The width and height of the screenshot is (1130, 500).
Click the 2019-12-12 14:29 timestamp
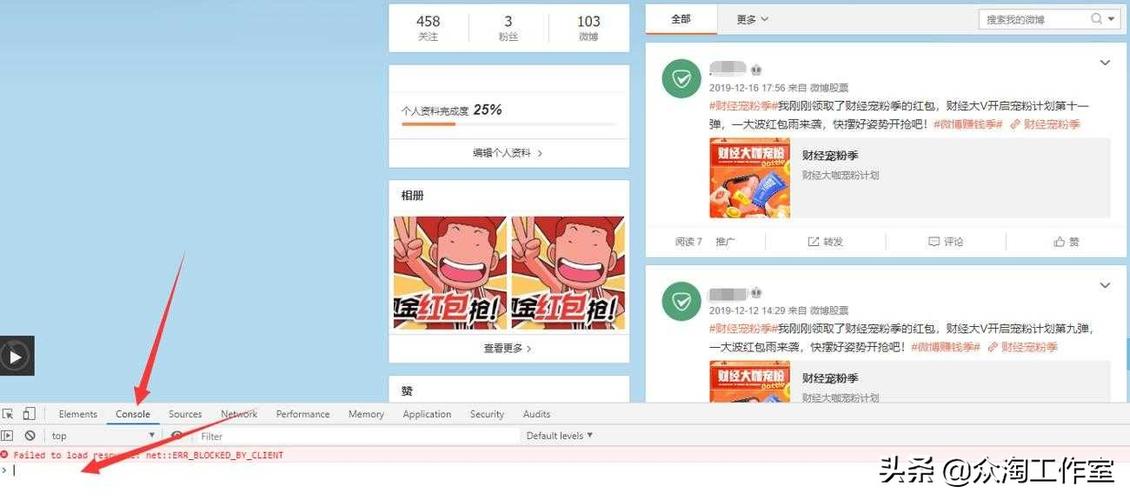(x=745, y=311)
